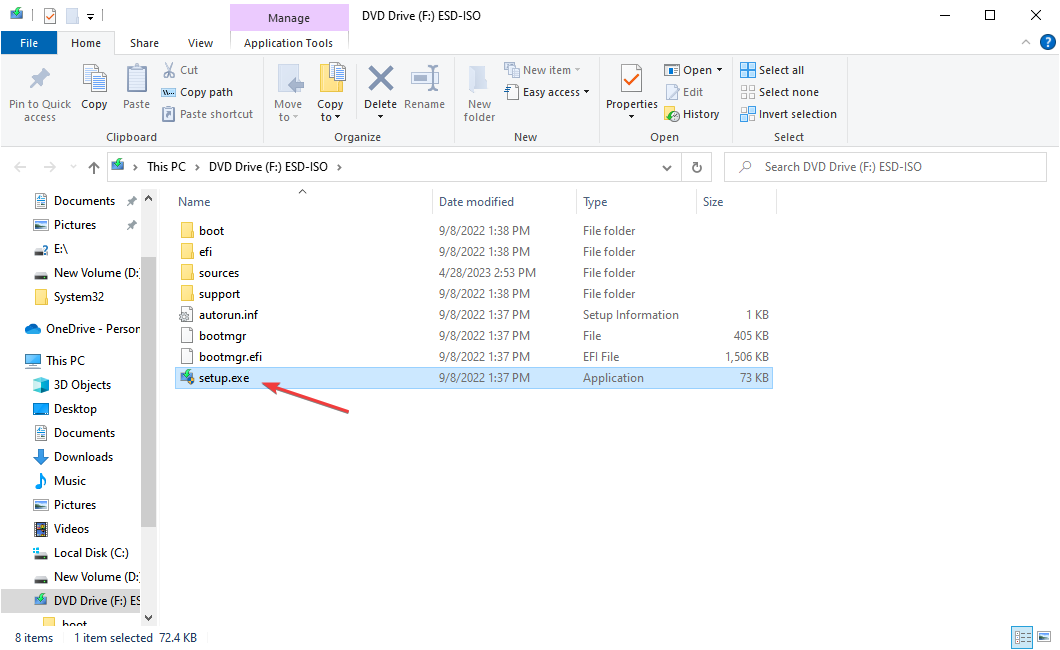Click the Manage contextual tab header
Image resolution: width=1060 pixels, height=650 pixels.
[x=289, y=18]
